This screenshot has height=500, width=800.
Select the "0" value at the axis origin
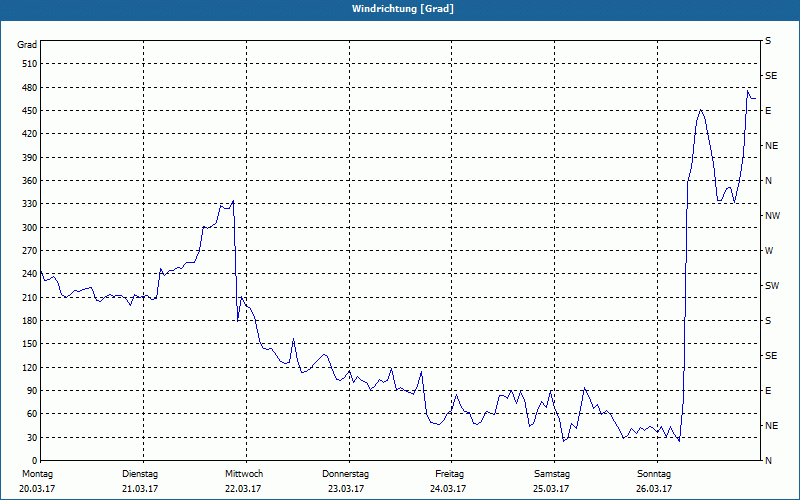tap(34, 461)
